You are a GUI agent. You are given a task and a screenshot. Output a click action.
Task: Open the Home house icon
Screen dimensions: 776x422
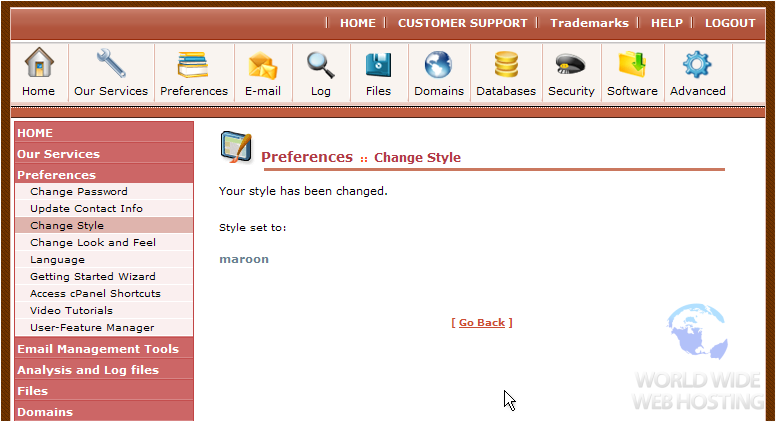click(39, 63)
